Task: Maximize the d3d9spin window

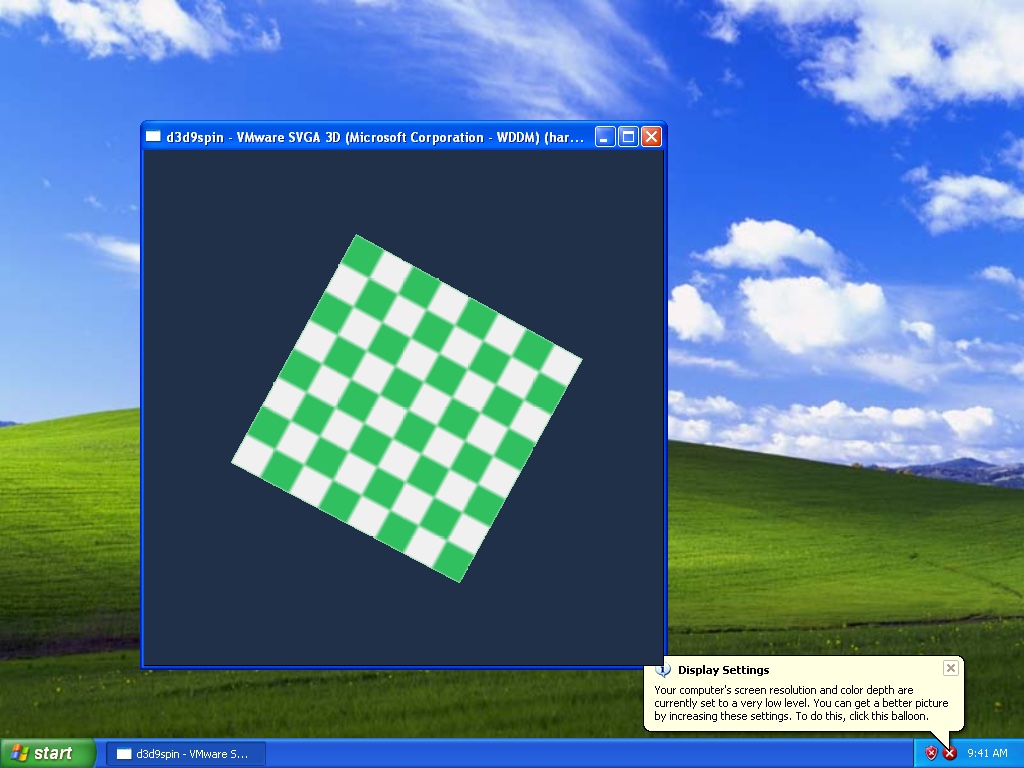Action: [x=628, y=136]
